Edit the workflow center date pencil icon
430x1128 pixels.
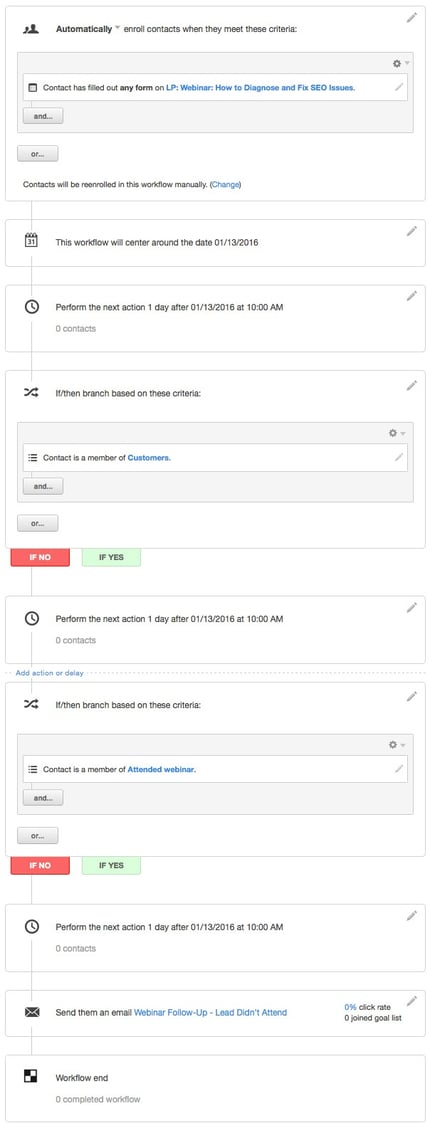pos(411,231)
